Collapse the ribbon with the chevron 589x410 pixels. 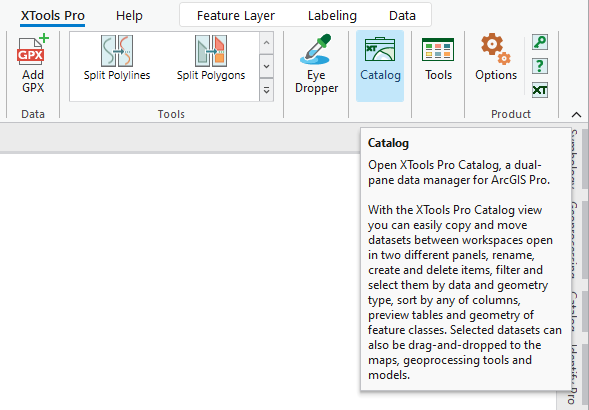click(x=576, y=115)
